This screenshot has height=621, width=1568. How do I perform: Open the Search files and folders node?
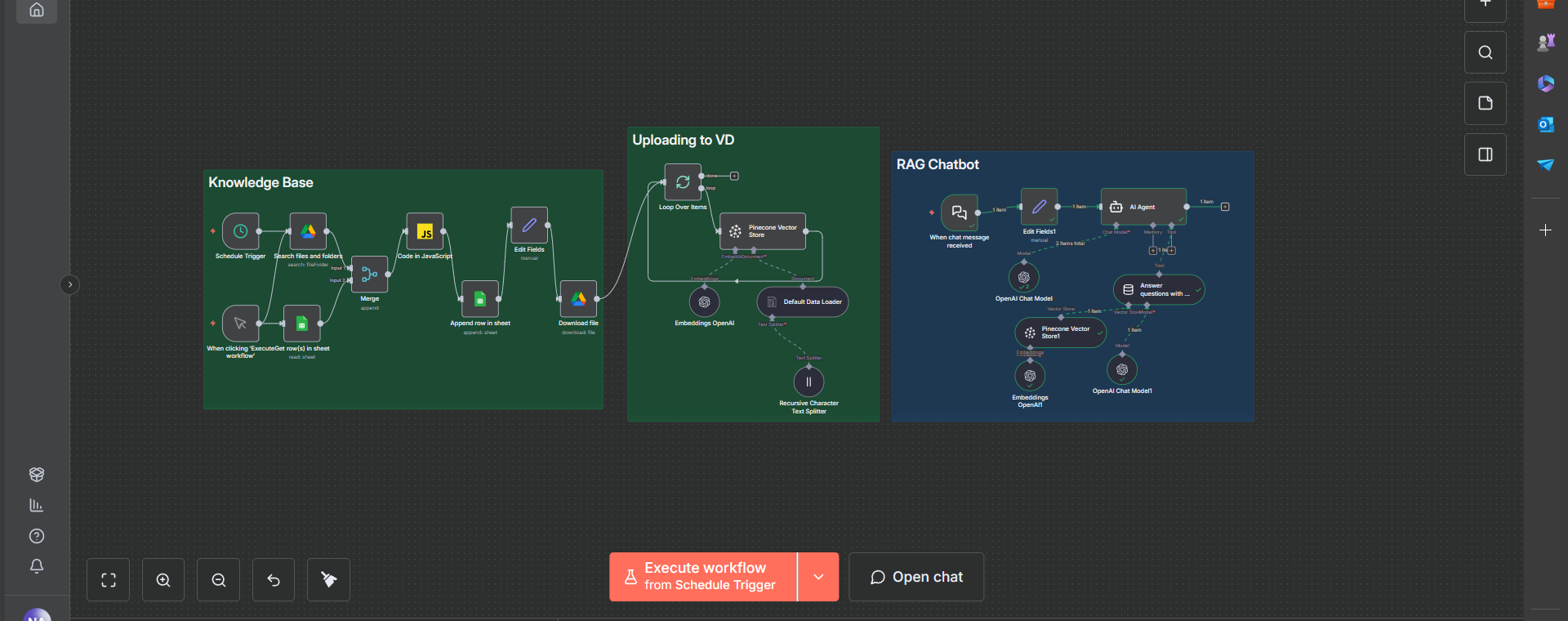coord(308,231)
